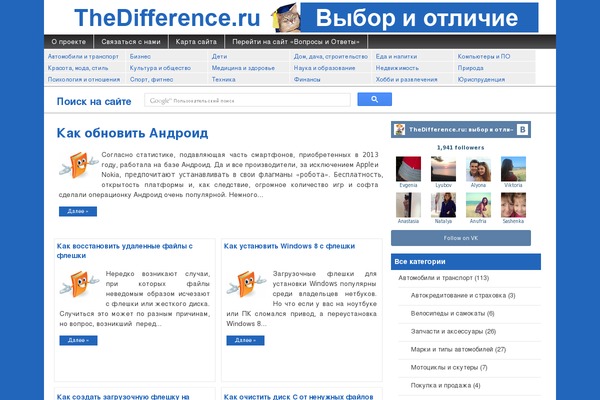600x400 pixels.
Task: Open Автомобили и транспорт (113) sidebar category
Action: click(x=443, y=278)
